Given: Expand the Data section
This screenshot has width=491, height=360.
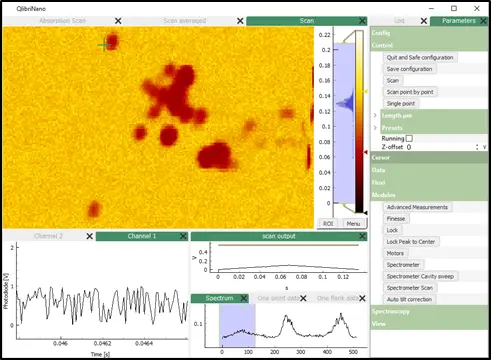Looking at the screenshot, I should point(429,170).
